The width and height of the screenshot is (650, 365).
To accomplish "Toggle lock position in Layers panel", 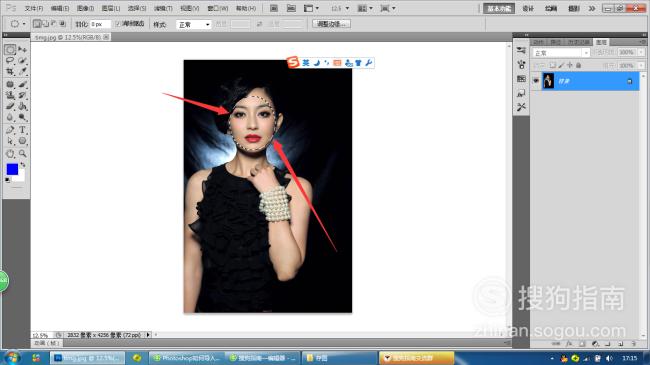I will coord(570,66).
